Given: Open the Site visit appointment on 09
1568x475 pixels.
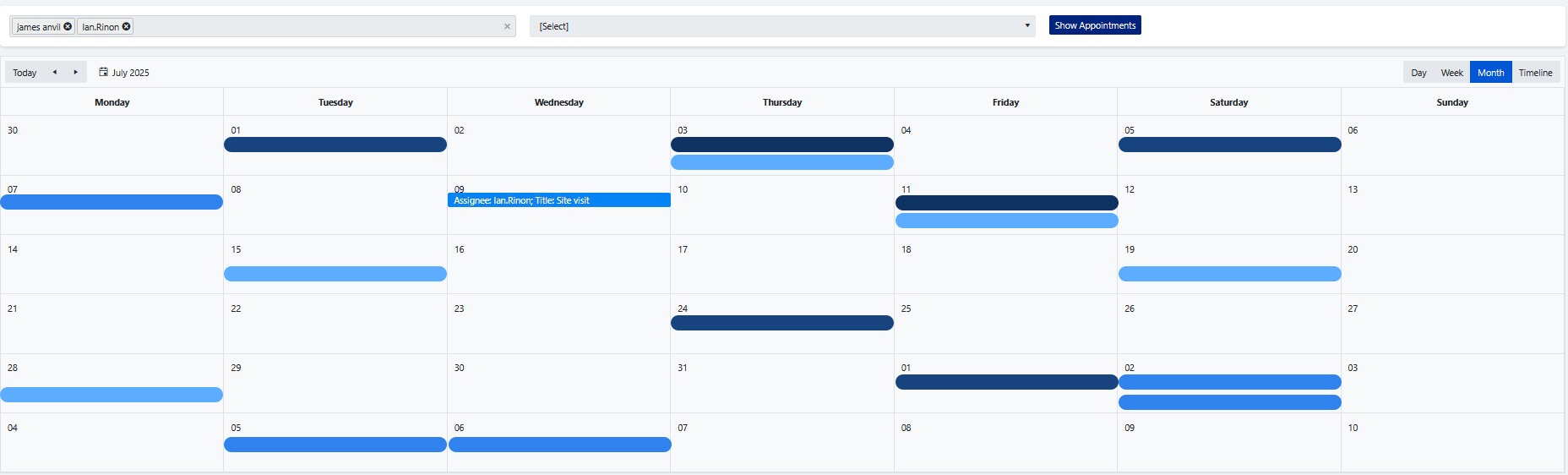Looking at the screenshot, I should coord(558,200).
